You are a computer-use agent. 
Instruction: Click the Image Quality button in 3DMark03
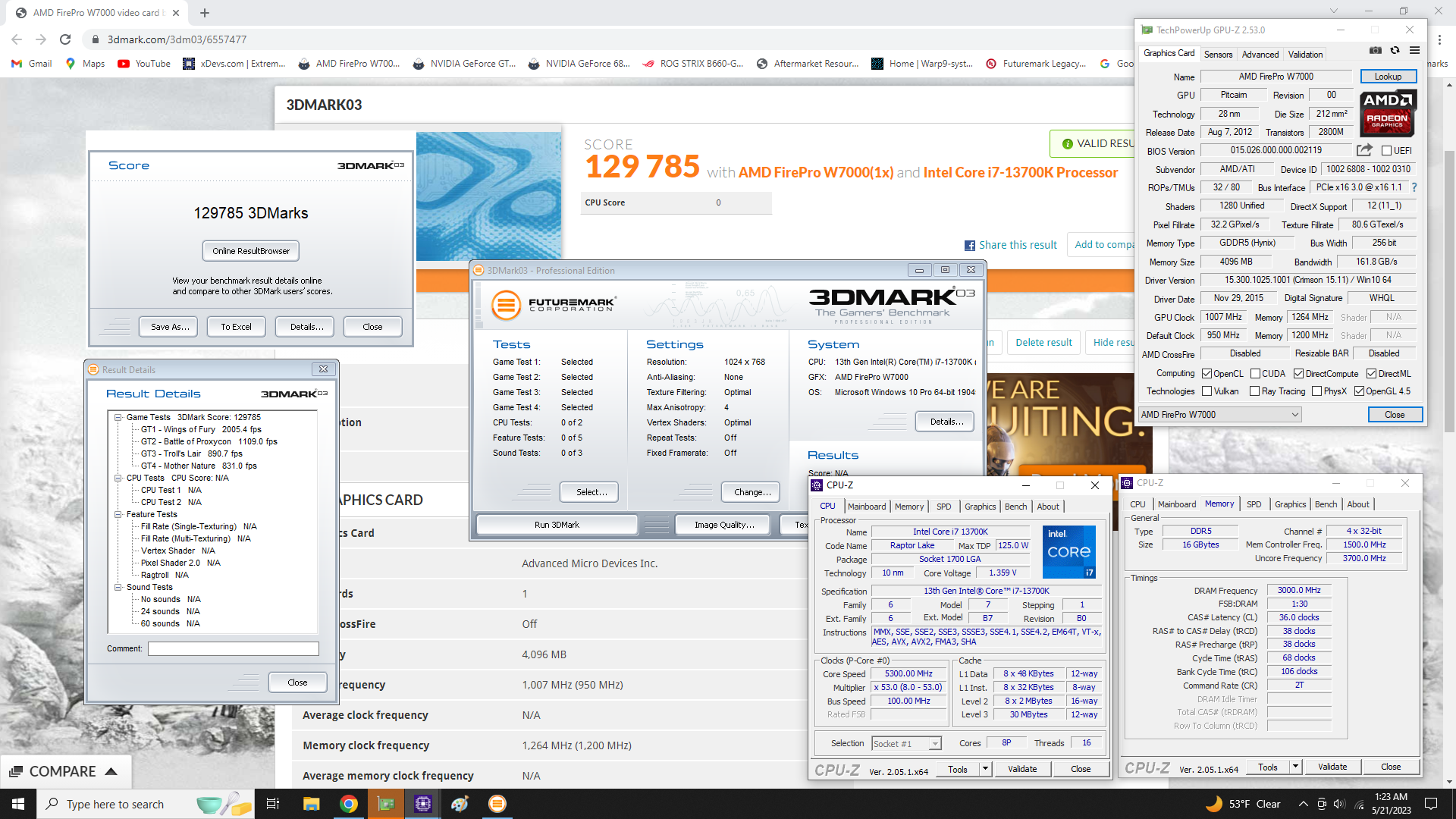(724, 525)
